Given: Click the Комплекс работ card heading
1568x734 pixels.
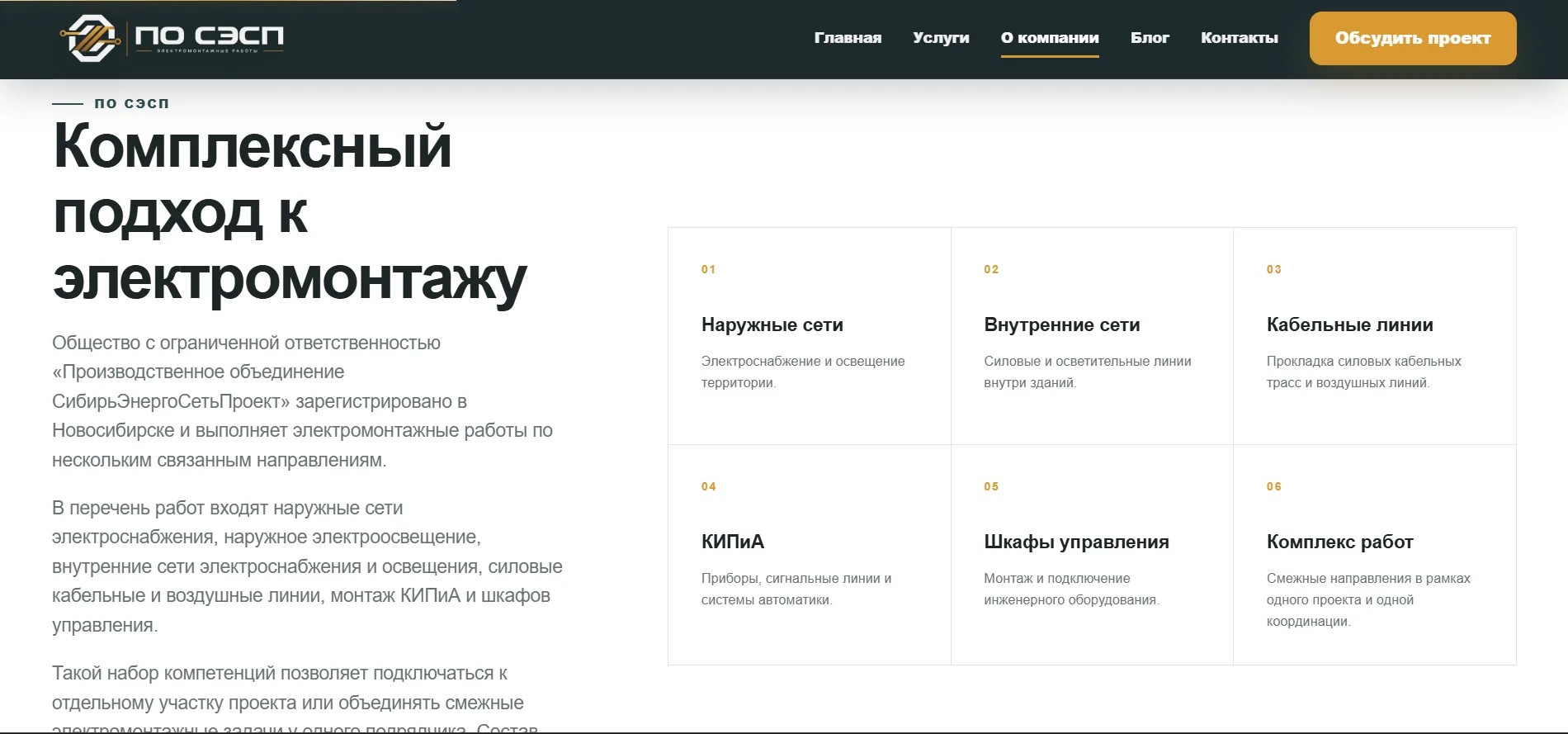Looking at the screenshot, I should (1340, 542).
